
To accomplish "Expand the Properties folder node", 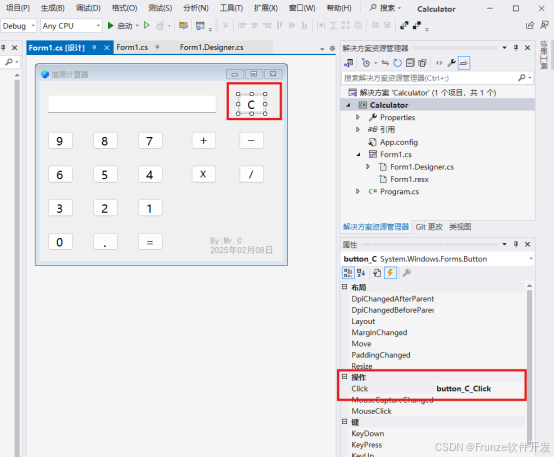I will pos(358,117).
